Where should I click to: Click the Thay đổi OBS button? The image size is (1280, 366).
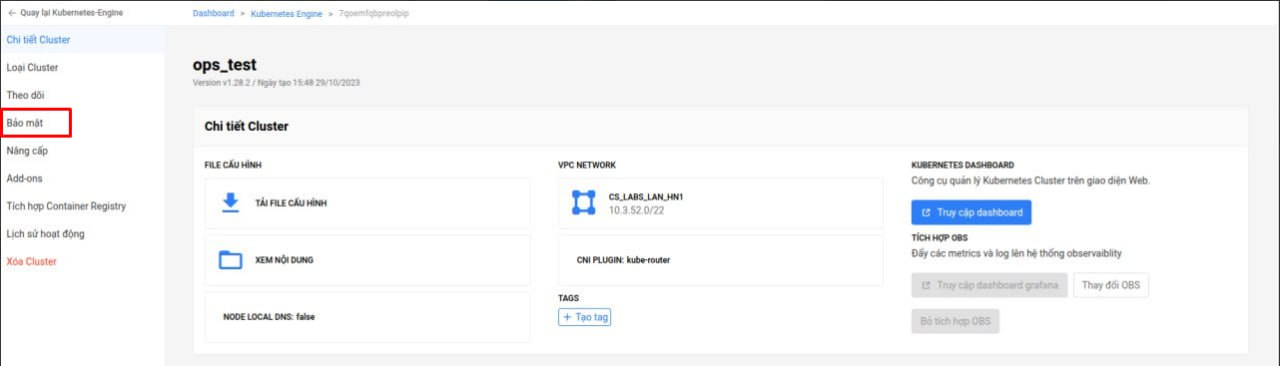(1111, 285)
